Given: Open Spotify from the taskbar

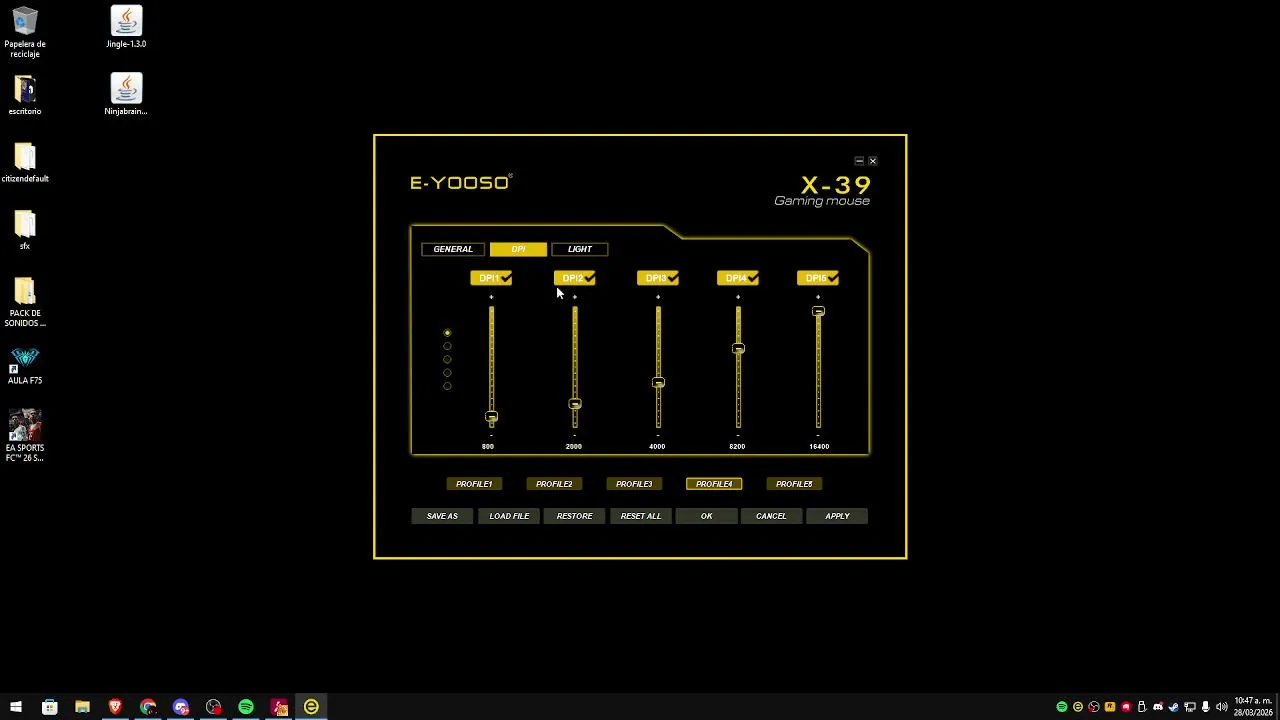Looking at the screenshot, I should 246,707.
